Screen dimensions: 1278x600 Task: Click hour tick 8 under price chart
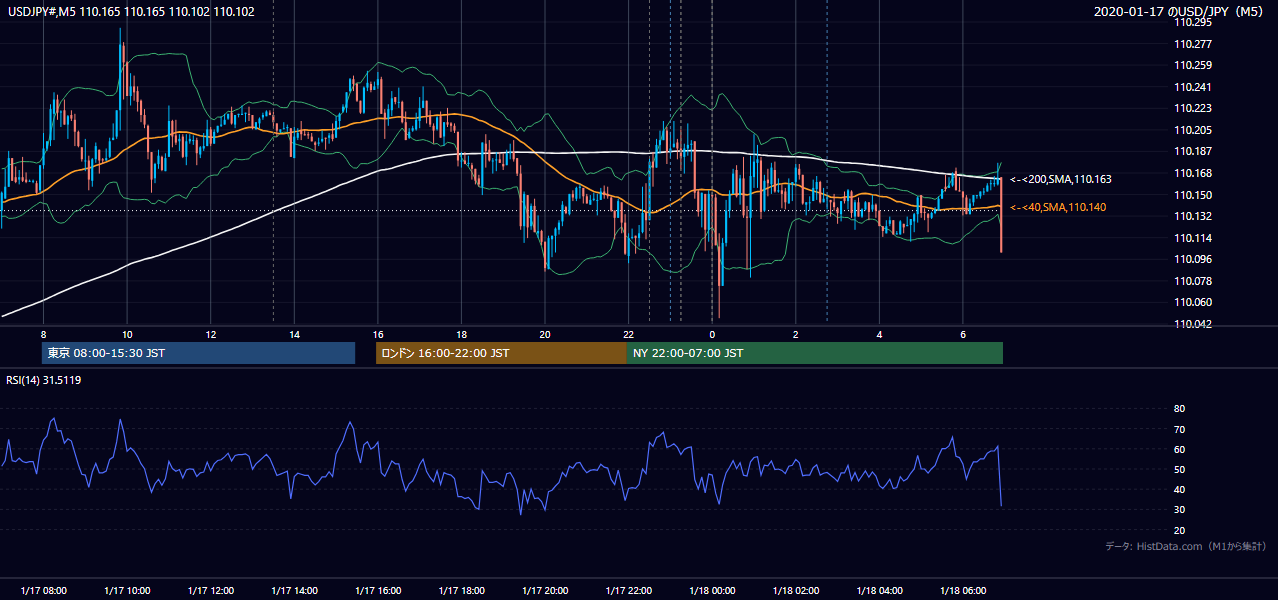click(x=43, y=334)
